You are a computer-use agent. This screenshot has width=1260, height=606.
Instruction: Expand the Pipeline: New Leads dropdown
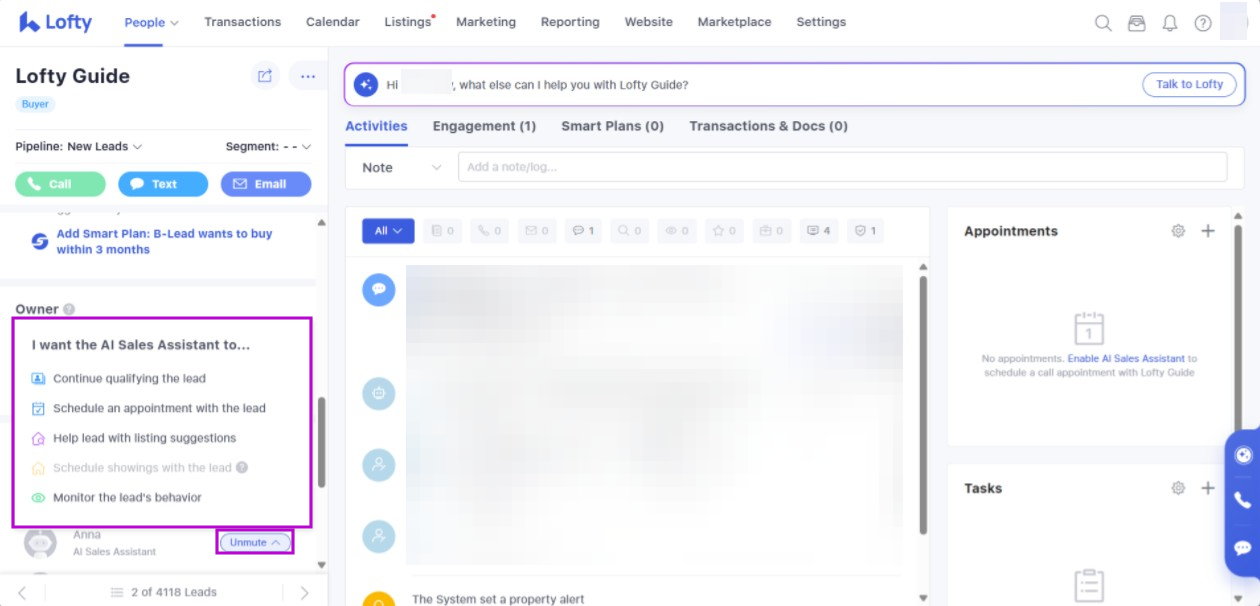click(79, 146)
